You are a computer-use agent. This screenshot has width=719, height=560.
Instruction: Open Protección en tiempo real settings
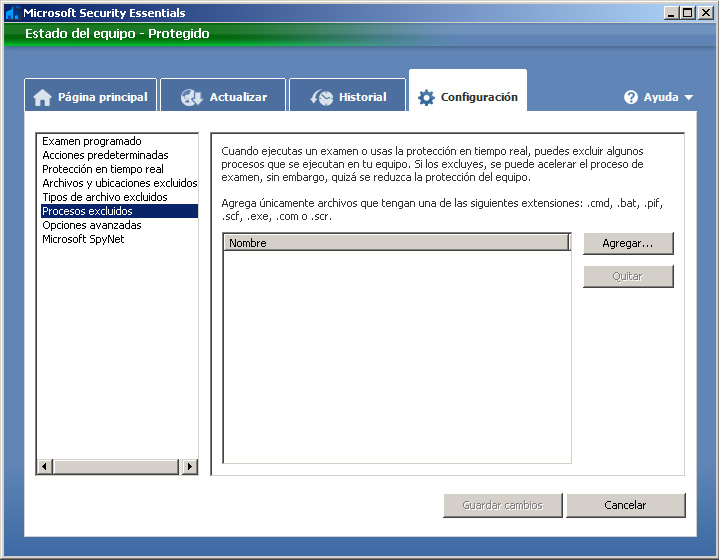[x=103, y=169]
